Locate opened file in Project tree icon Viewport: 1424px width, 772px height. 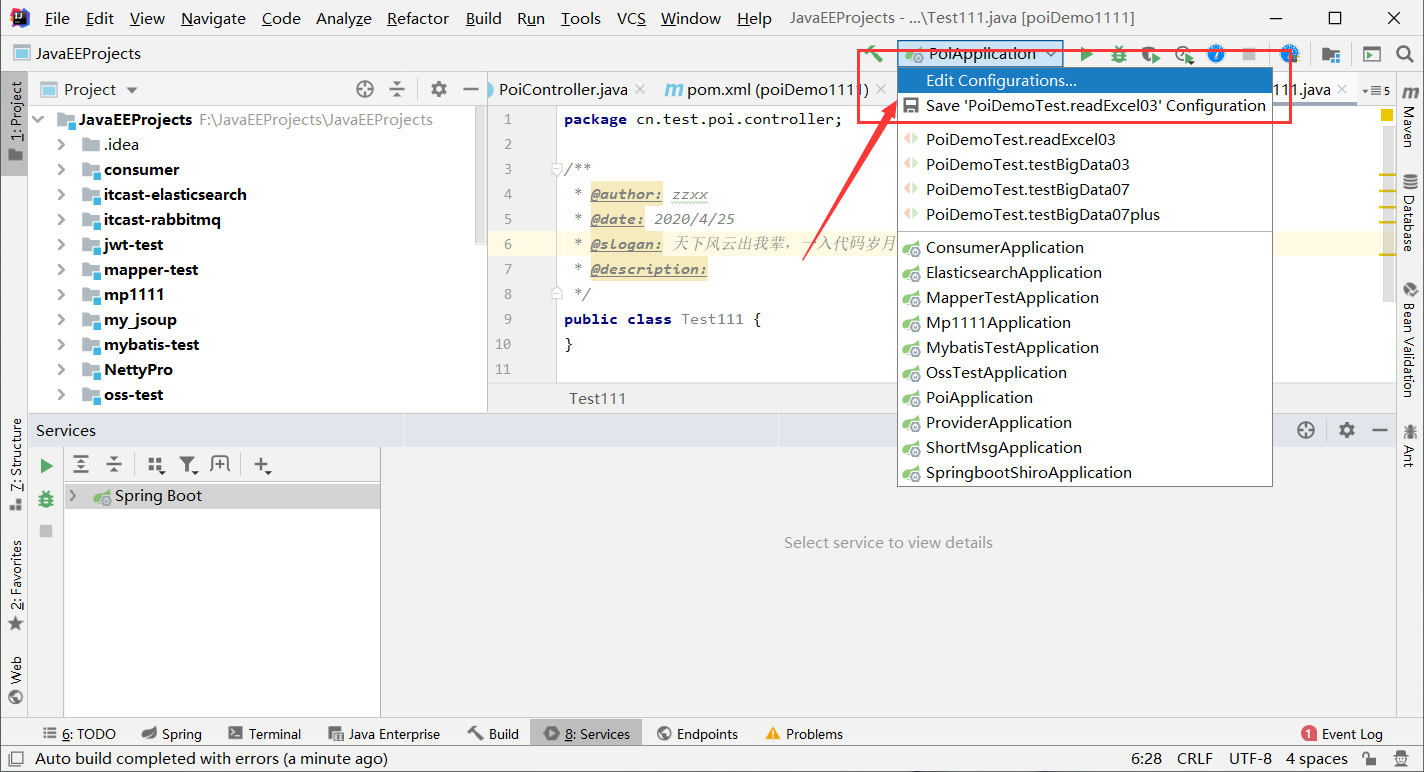[x=365, y=89]
